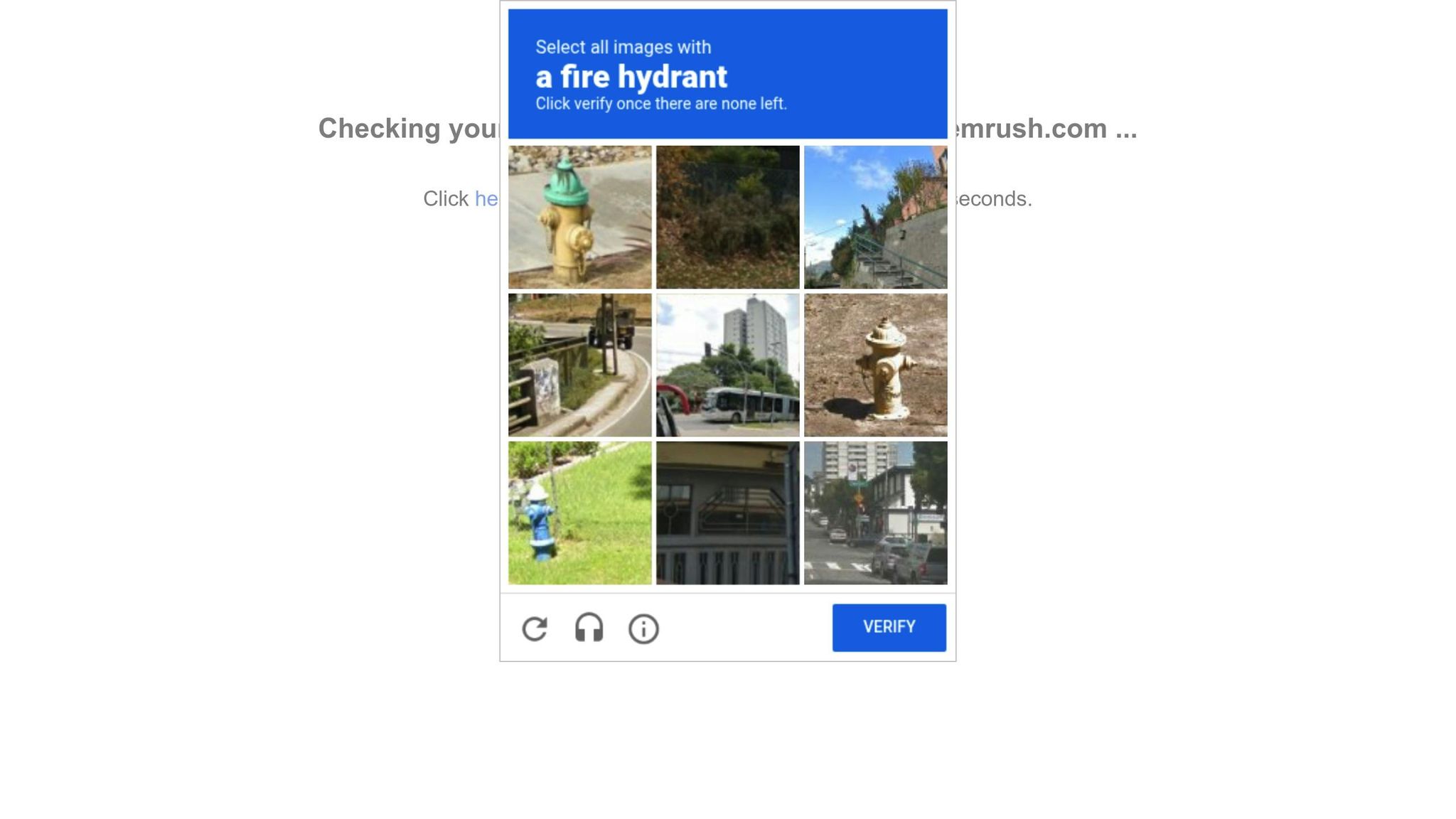Click the blue VERIFY button
Viewport: 1456px width, 819px height.
click(x=889, y=628)
